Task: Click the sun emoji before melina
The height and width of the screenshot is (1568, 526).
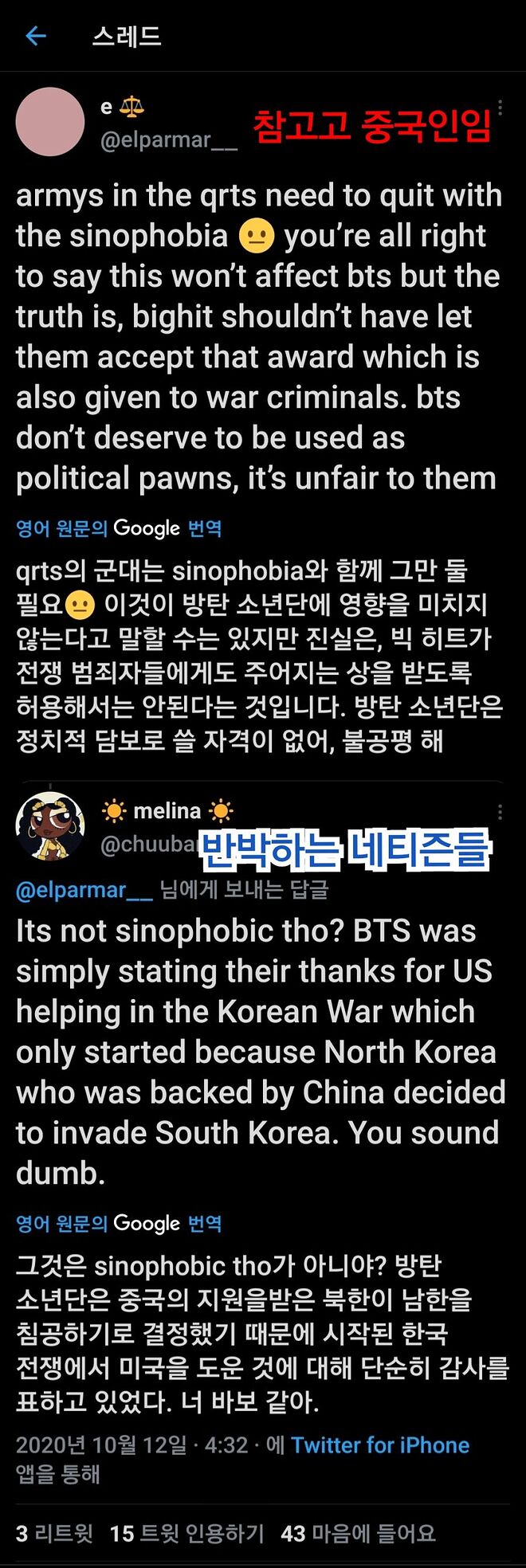Action: 114,811
